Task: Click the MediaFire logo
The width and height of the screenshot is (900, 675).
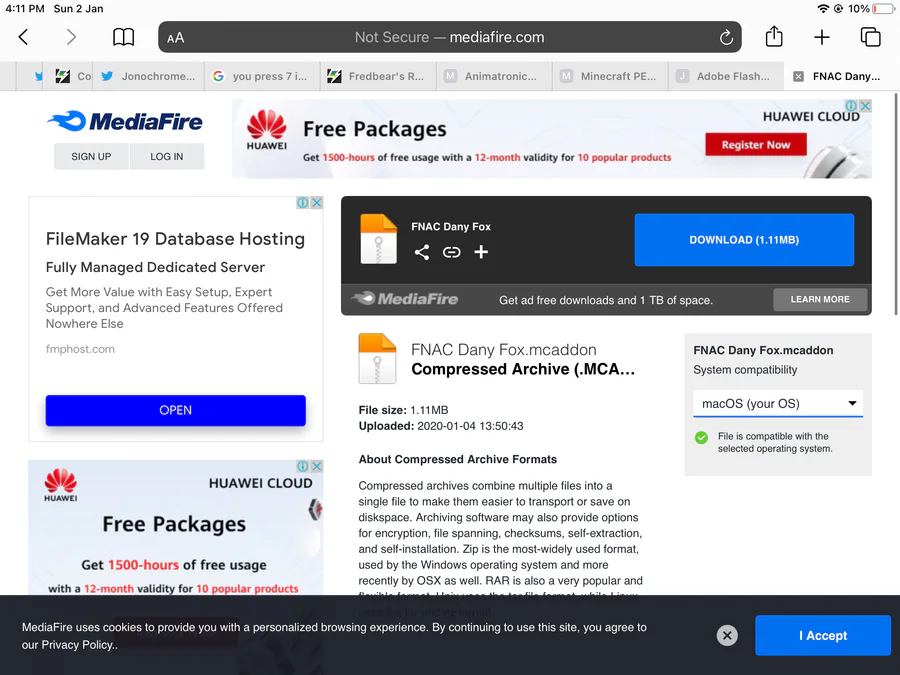Action: pos(125,121)
